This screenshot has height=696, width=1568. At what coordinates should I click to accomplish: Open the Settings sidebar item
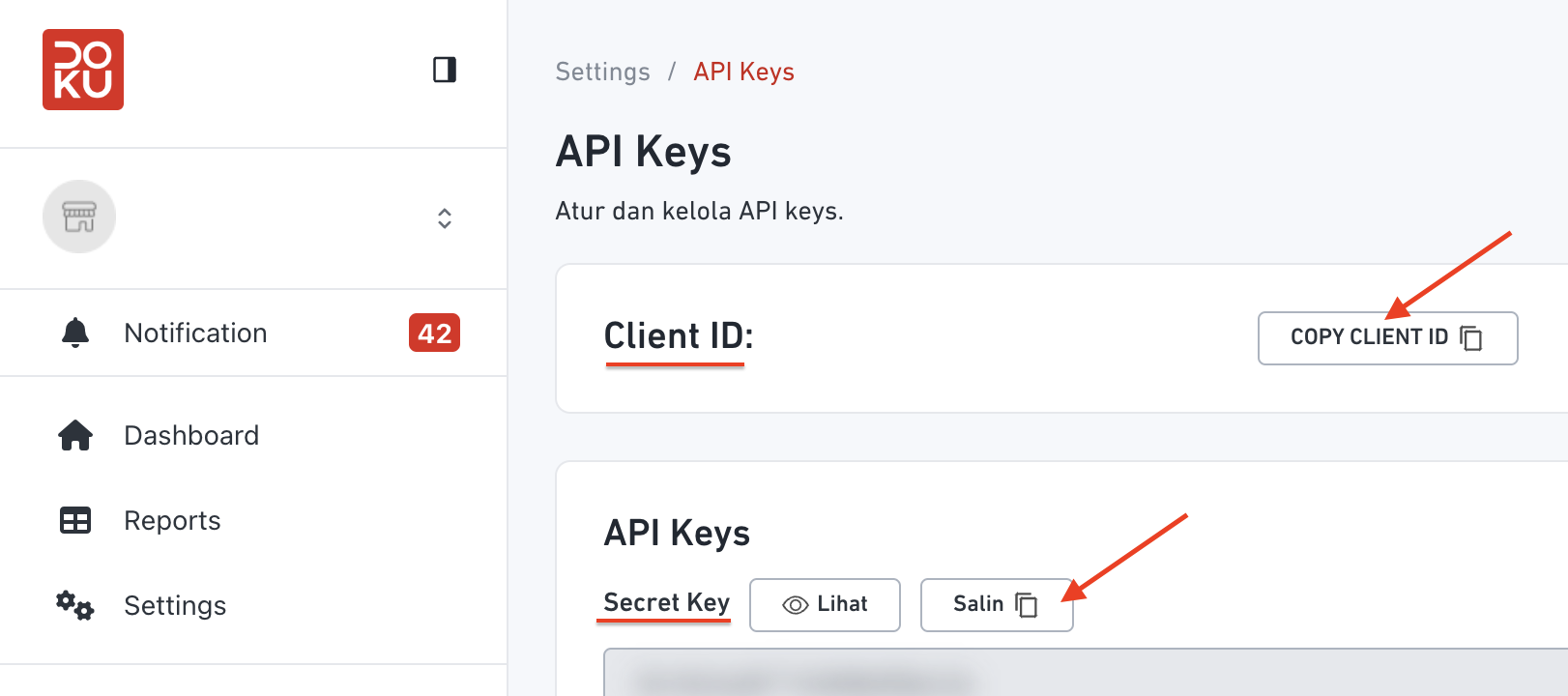[175, 606]
